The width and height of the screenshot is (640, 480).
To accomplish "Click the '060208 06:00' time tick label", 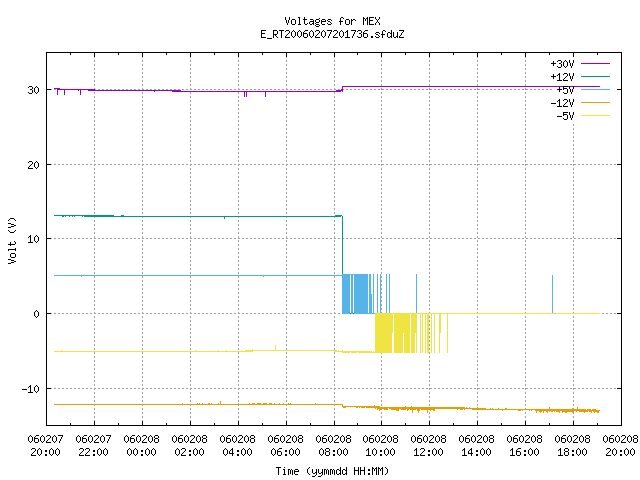I will tap(285, 446).
